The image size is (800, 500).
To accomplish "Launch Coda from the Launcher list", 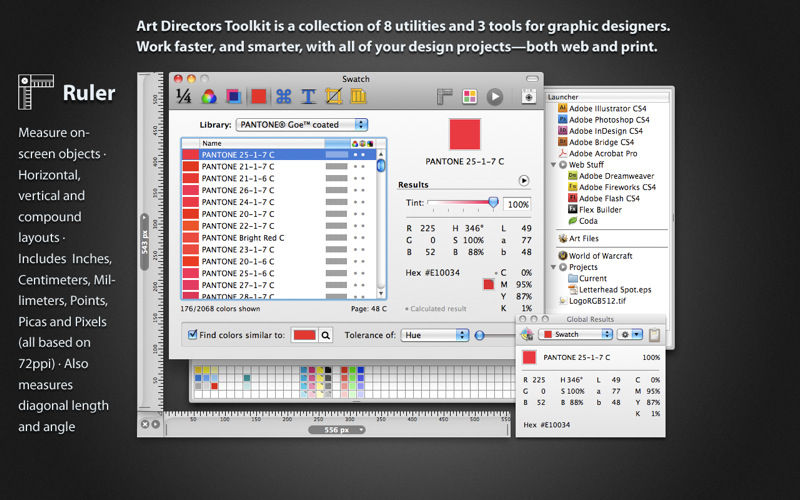I will (583, 220).
